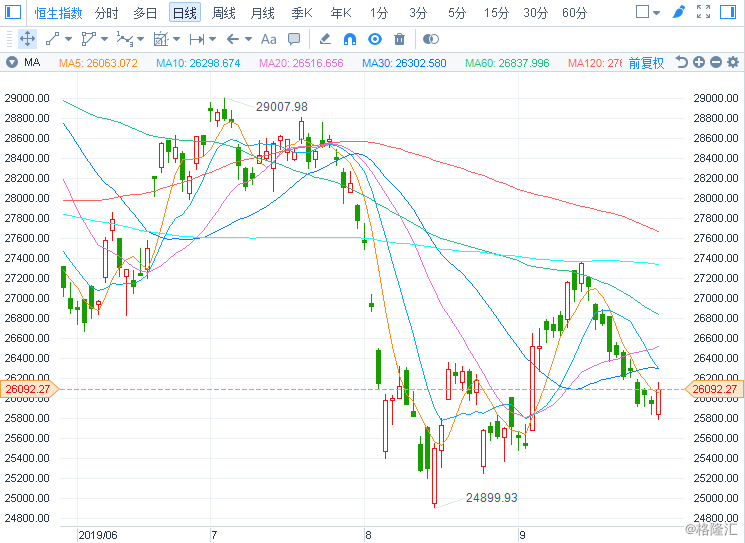
Task: Click the 前复权 adjustment button
Action: coord(646,62)
